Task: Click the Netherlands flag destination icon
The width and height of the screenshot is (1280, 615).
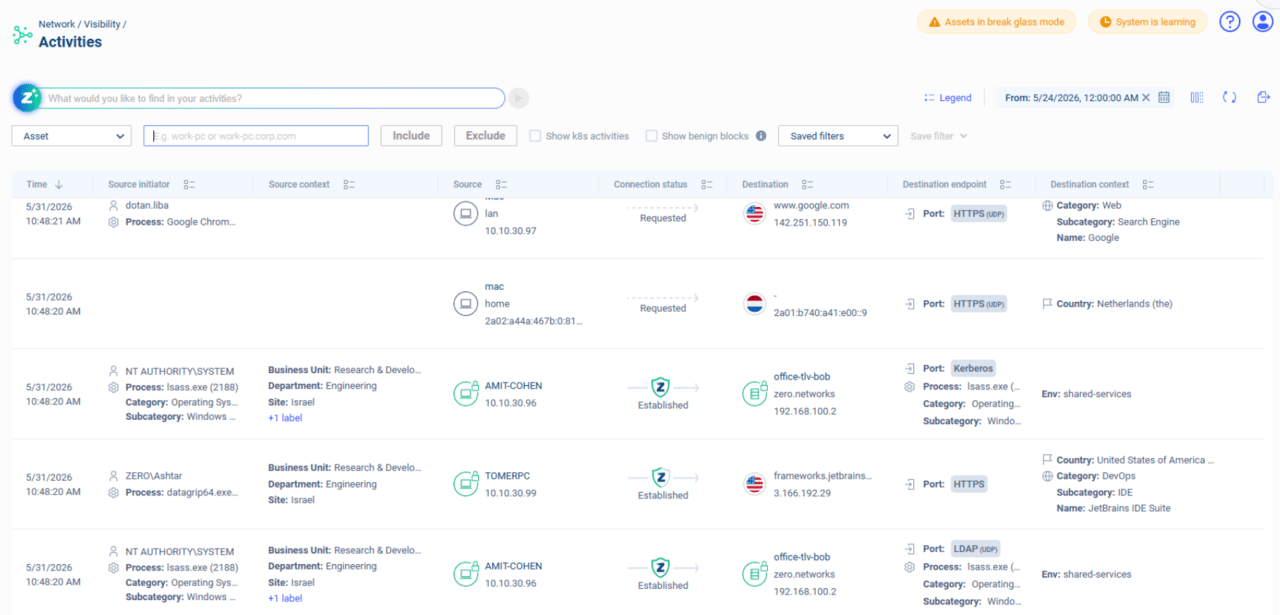Action: coord(755,303)
